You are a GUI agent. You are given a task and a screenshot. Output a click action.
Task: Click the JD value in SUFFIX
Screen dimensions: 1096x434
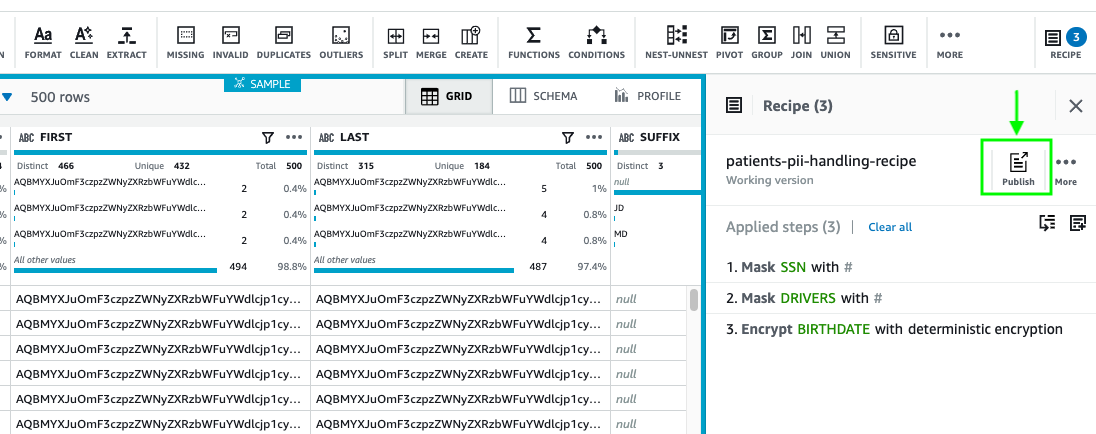[x=619, y=208]
